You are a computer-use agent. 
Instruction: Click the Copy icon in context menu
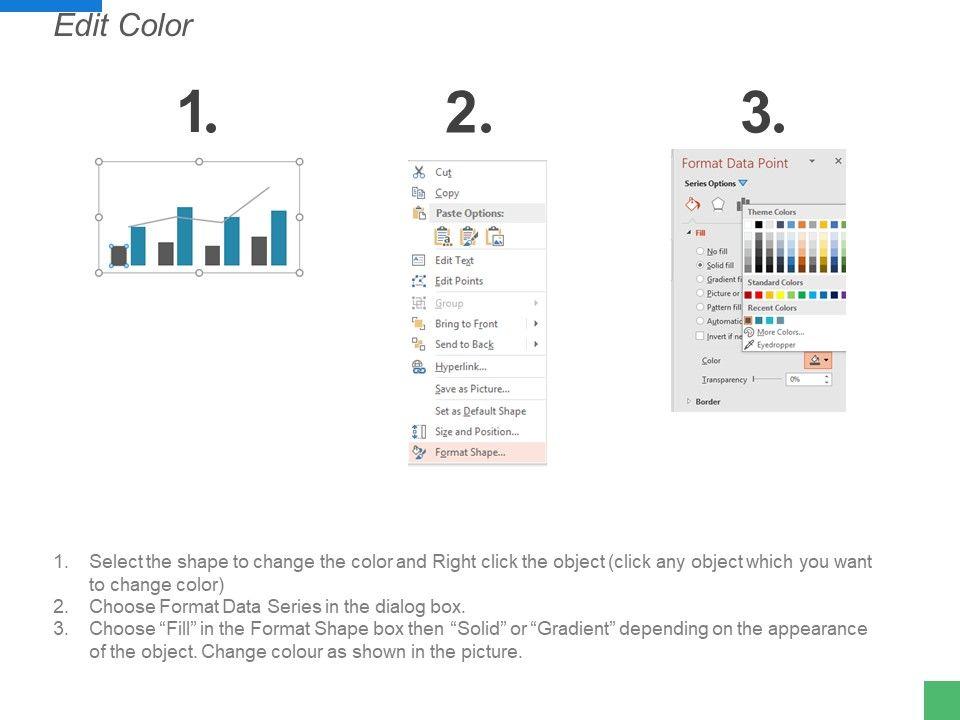pos(418,193)
